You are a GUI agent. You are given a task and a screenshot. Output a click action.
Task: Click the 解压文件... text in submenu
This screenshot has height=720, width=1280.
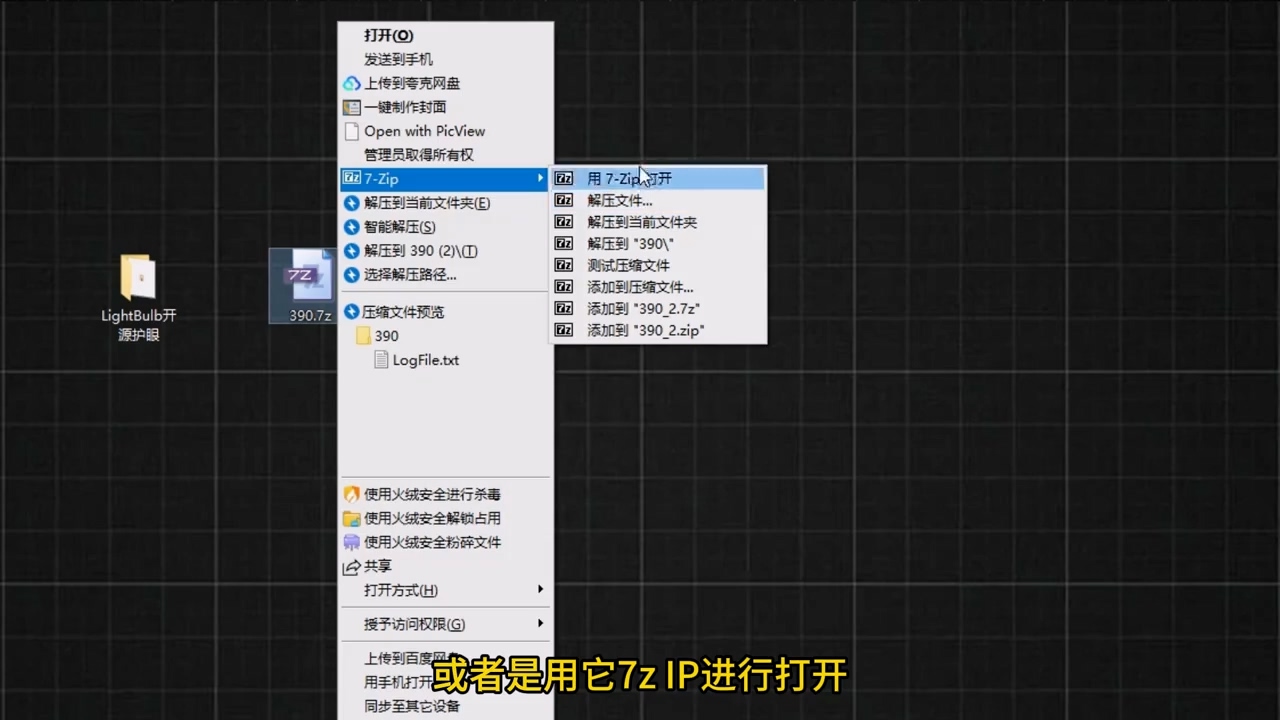click(620, 200)
